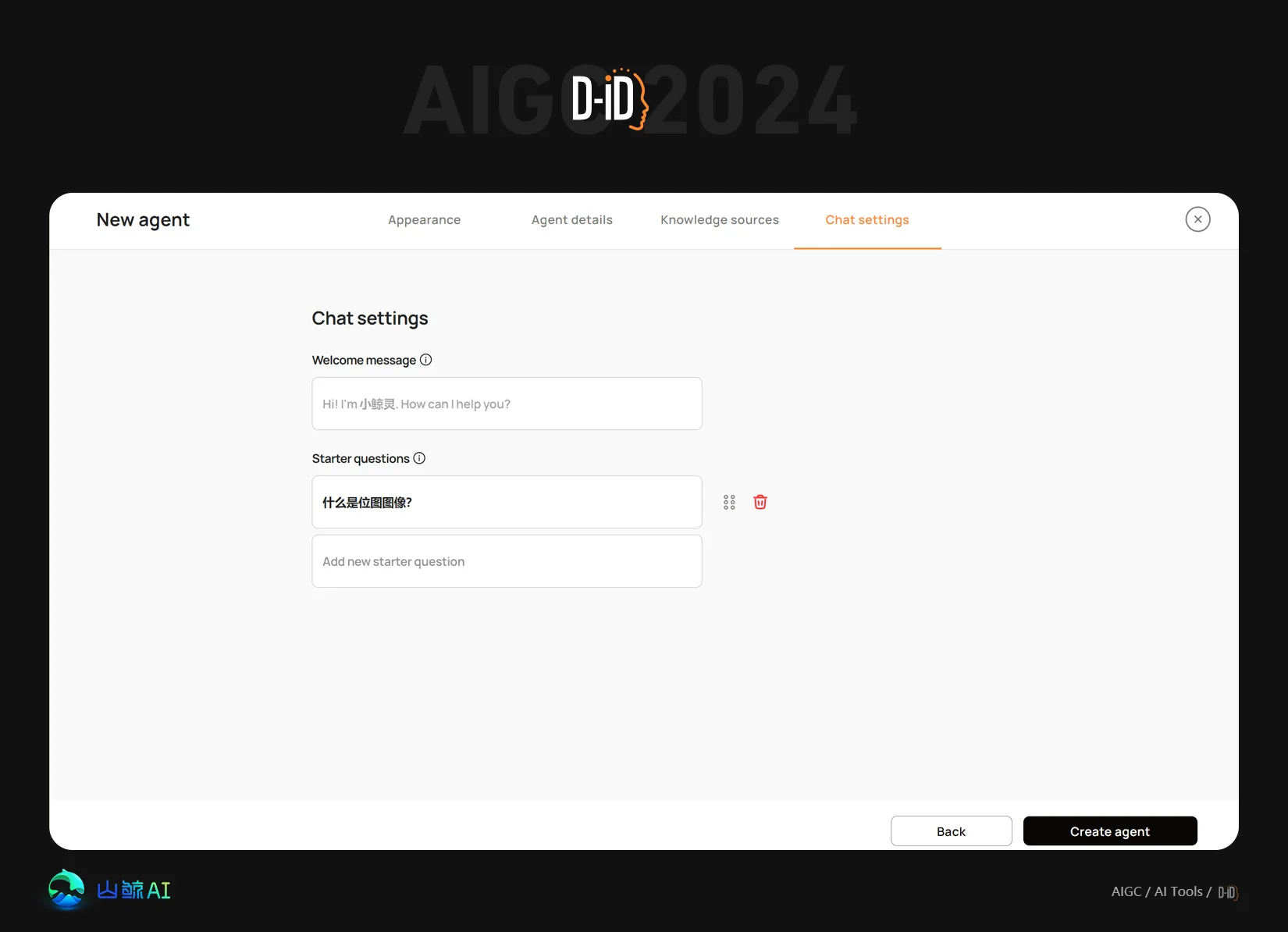
Task: Go to the Knowledge sources tab
Action: point(719,220)
